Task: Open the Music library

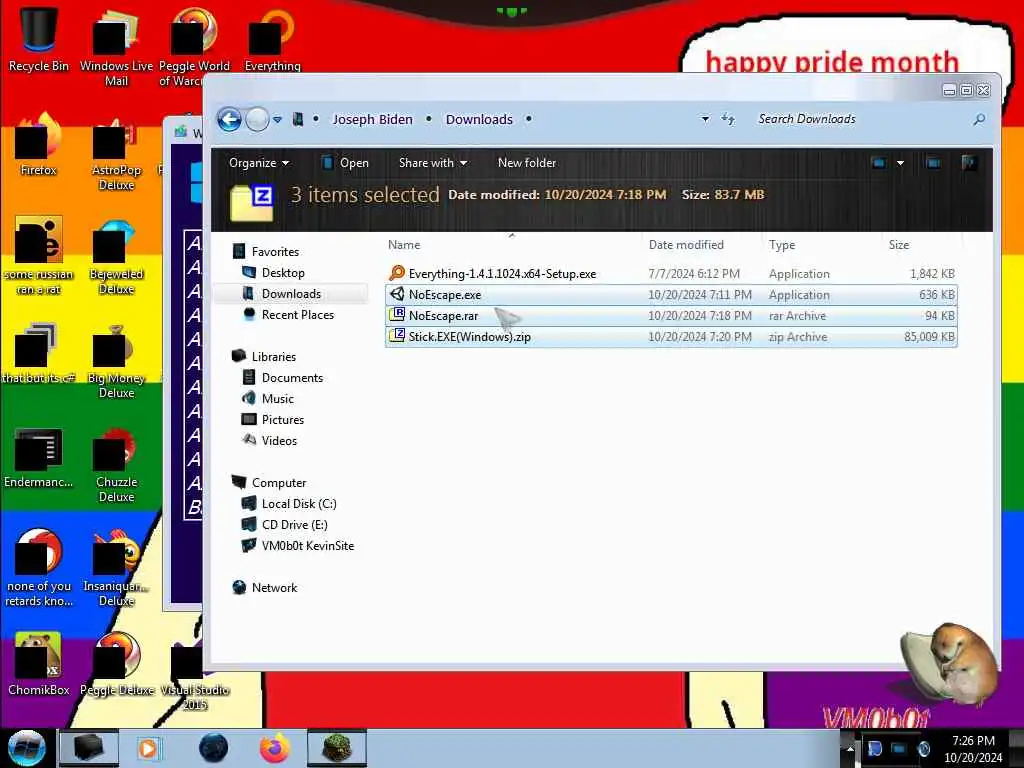Action: (278, 398)
